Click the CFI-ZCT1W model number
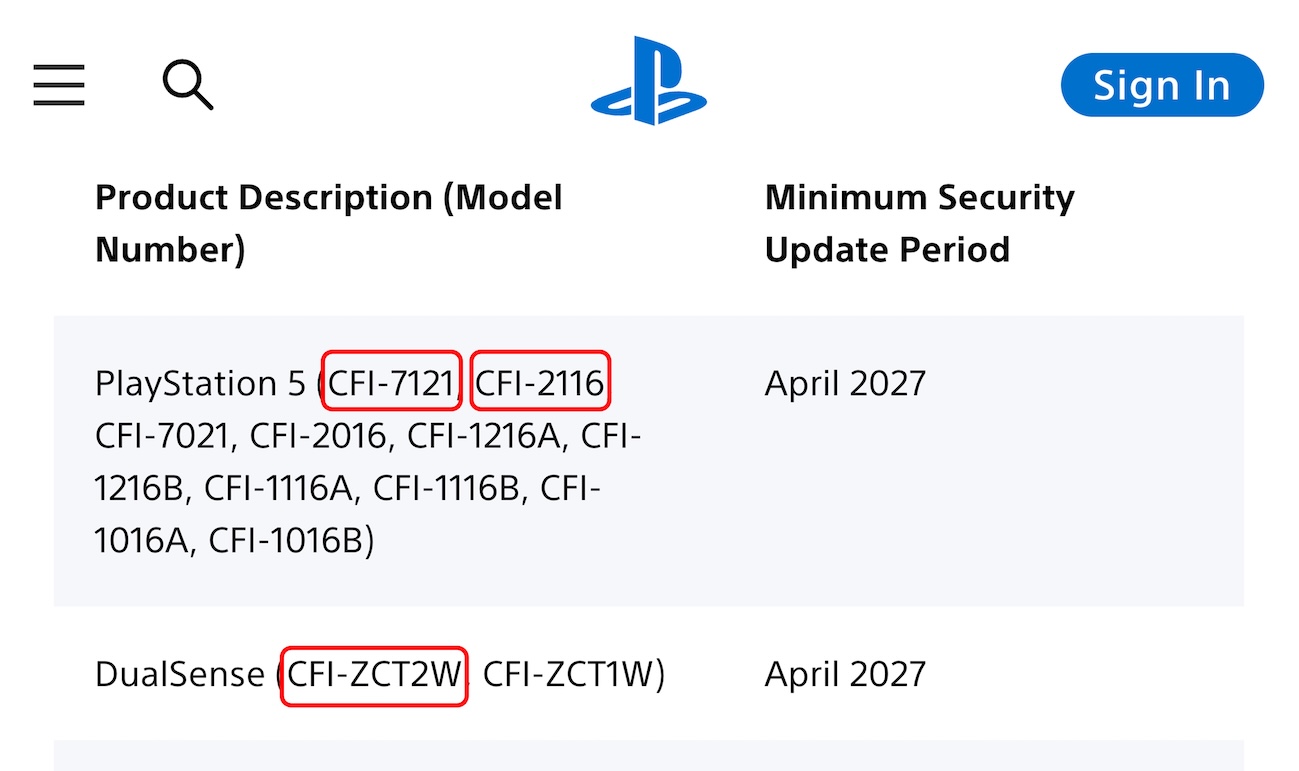1299x771 pixels. click(x=568, y=674)
